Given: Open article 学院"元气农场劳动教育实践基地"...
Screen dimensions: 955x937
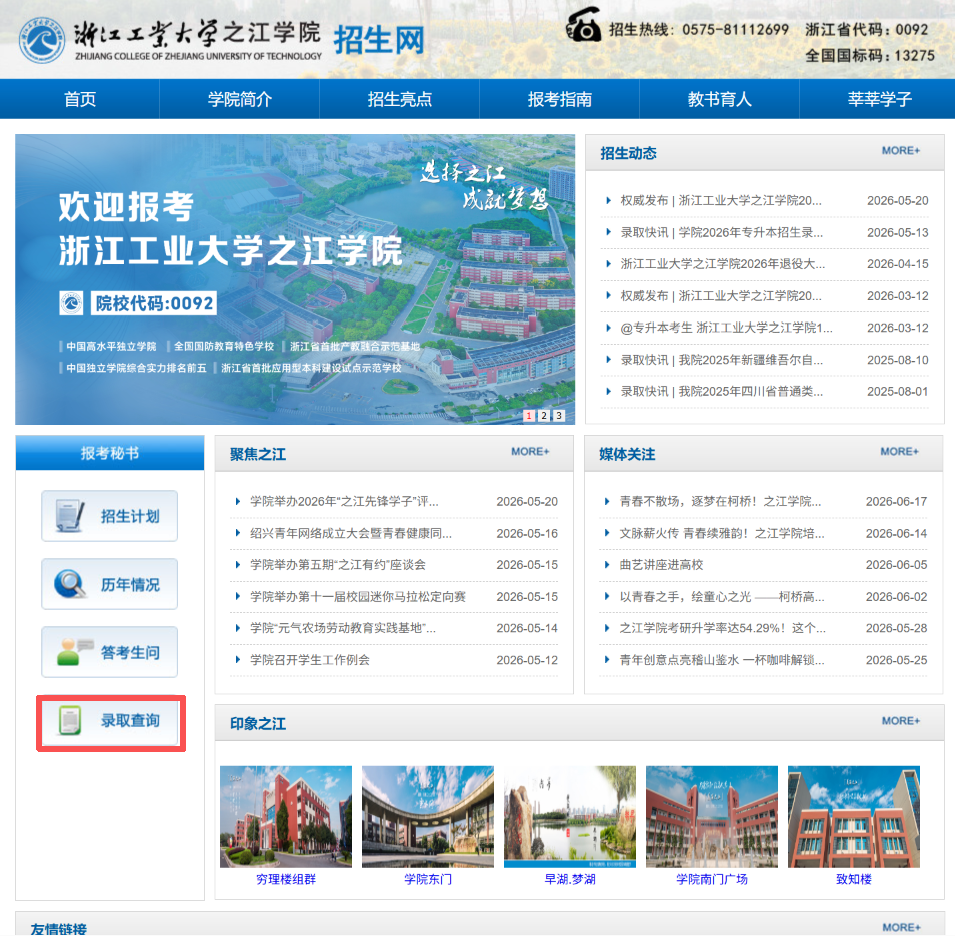Looking at the screenshot, I should tap(343, 628).
